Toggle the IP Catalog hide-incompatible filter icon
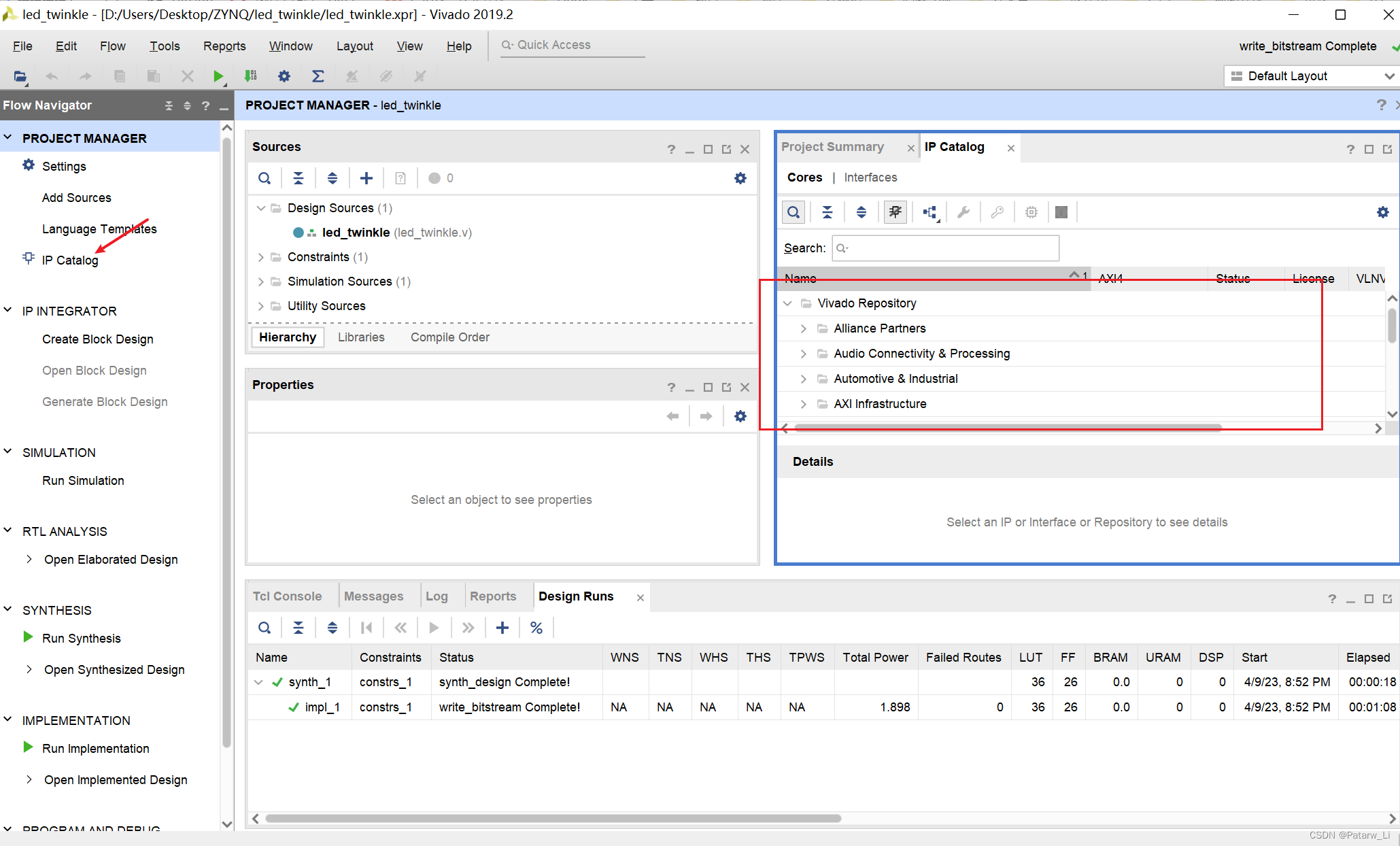This screenshot has height=846, width=1400. (895, 212)
